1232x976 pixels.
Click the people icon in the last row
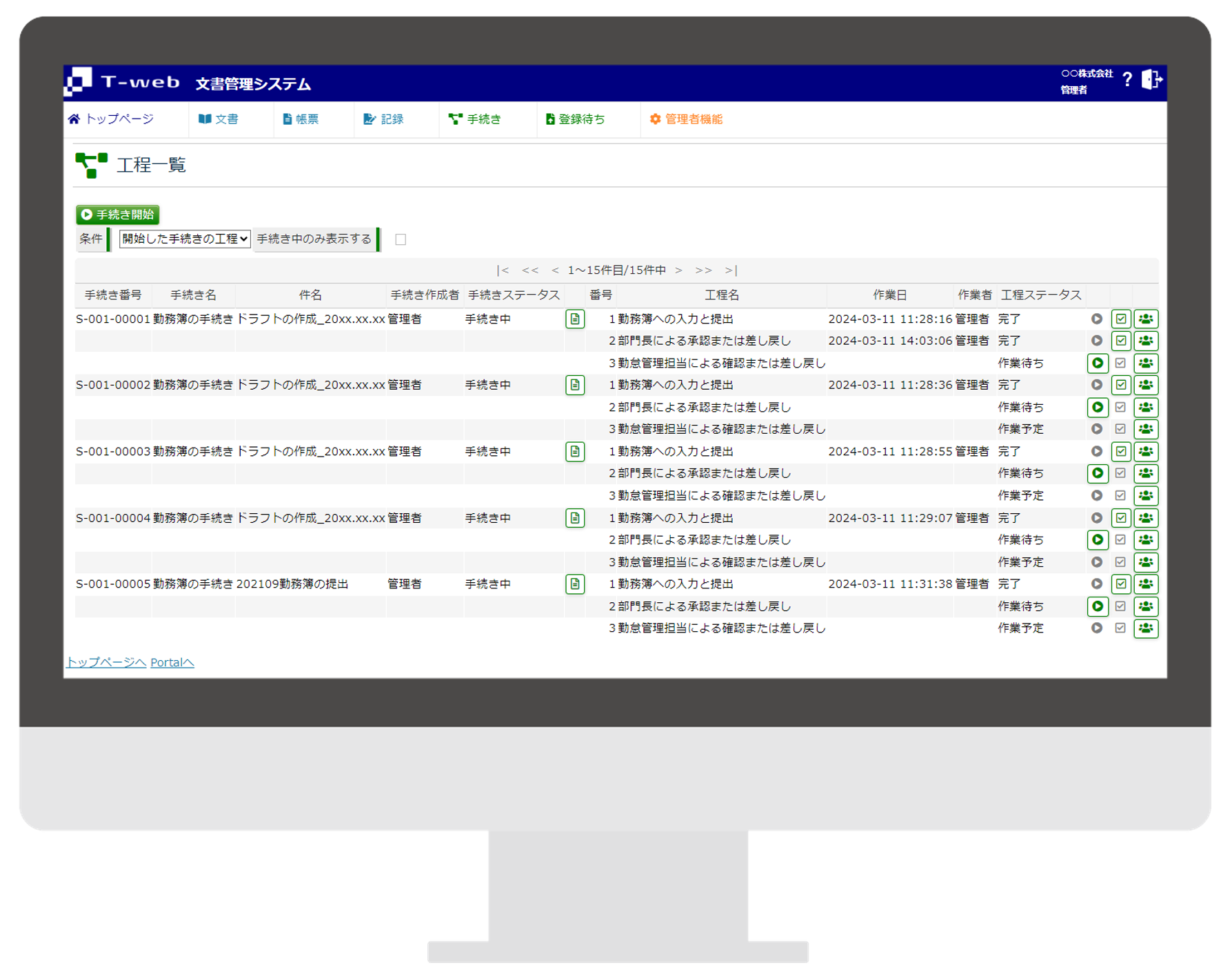1145,628
